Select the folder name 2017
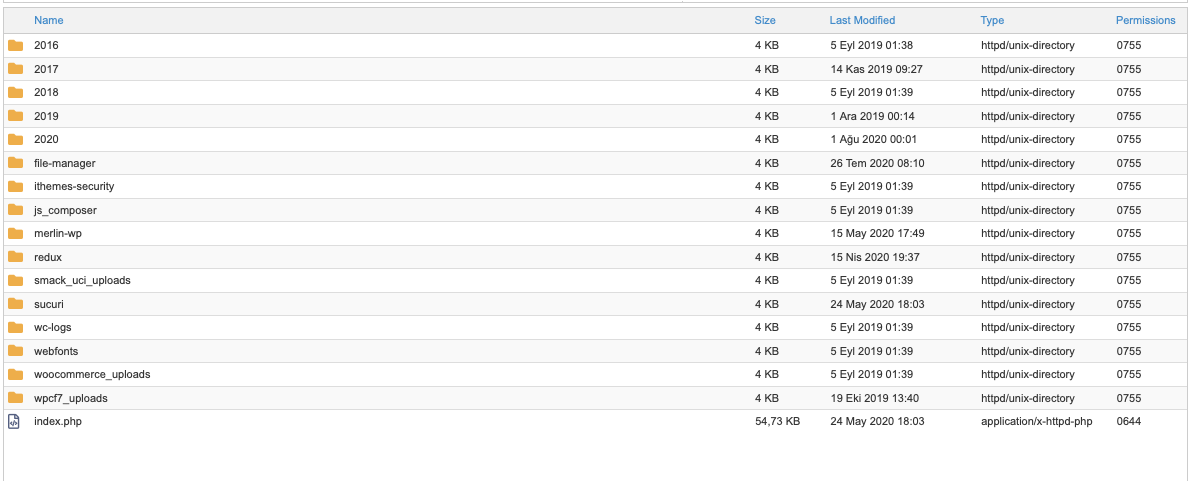Image resolution: width=1192 pixels, height=481 pixels. tap(46, 69)
